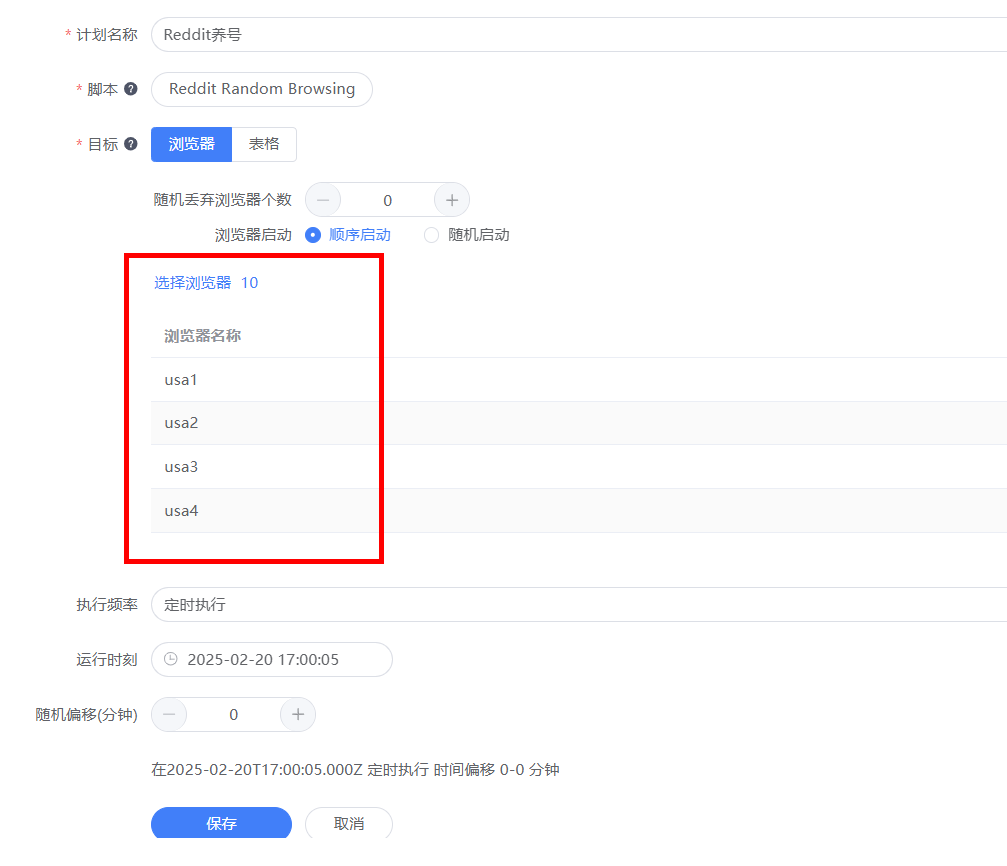Select the usa1 browser row
This screenshot has height=866, width=1007.
181,379
